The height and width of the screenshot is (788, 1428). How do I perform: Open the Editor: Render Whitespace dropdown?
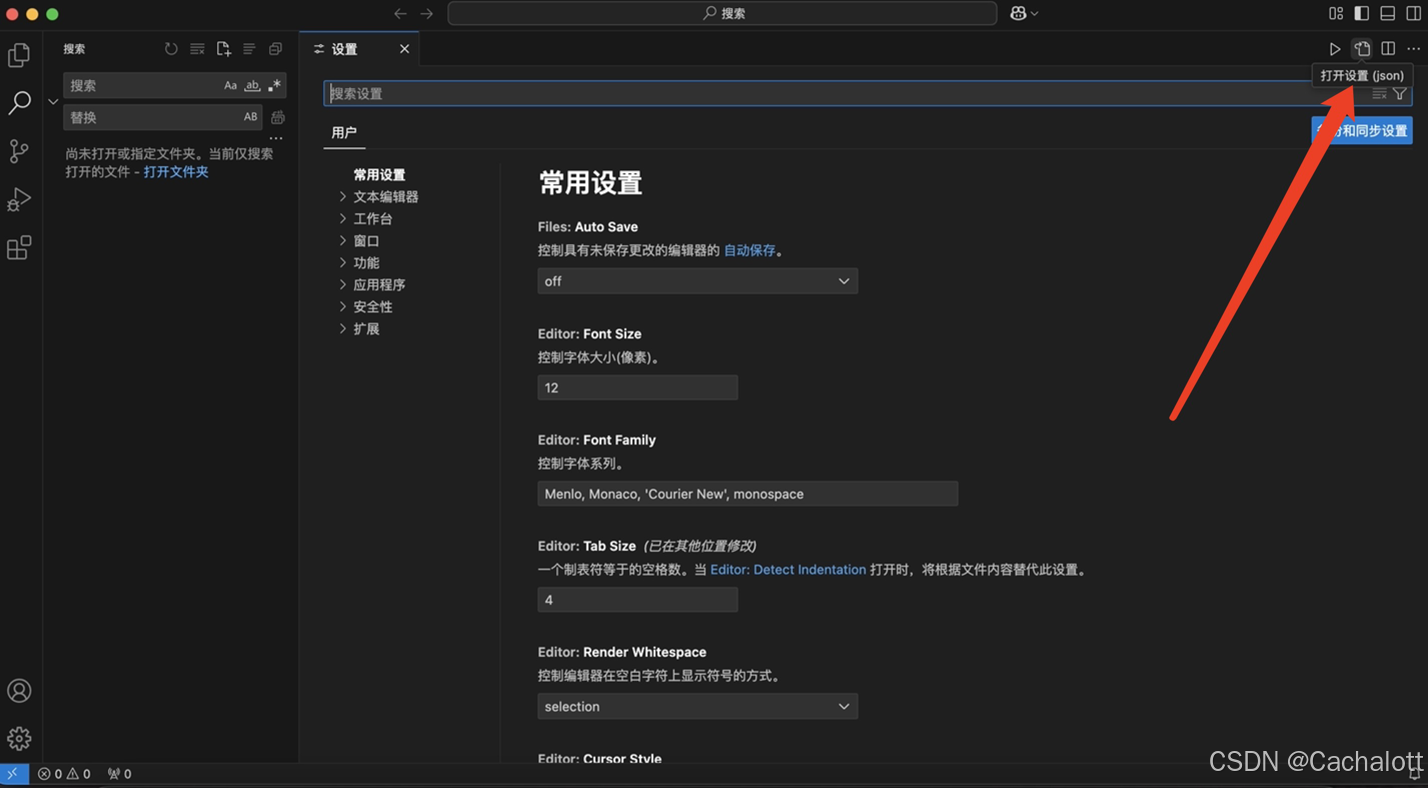(697, 706)
